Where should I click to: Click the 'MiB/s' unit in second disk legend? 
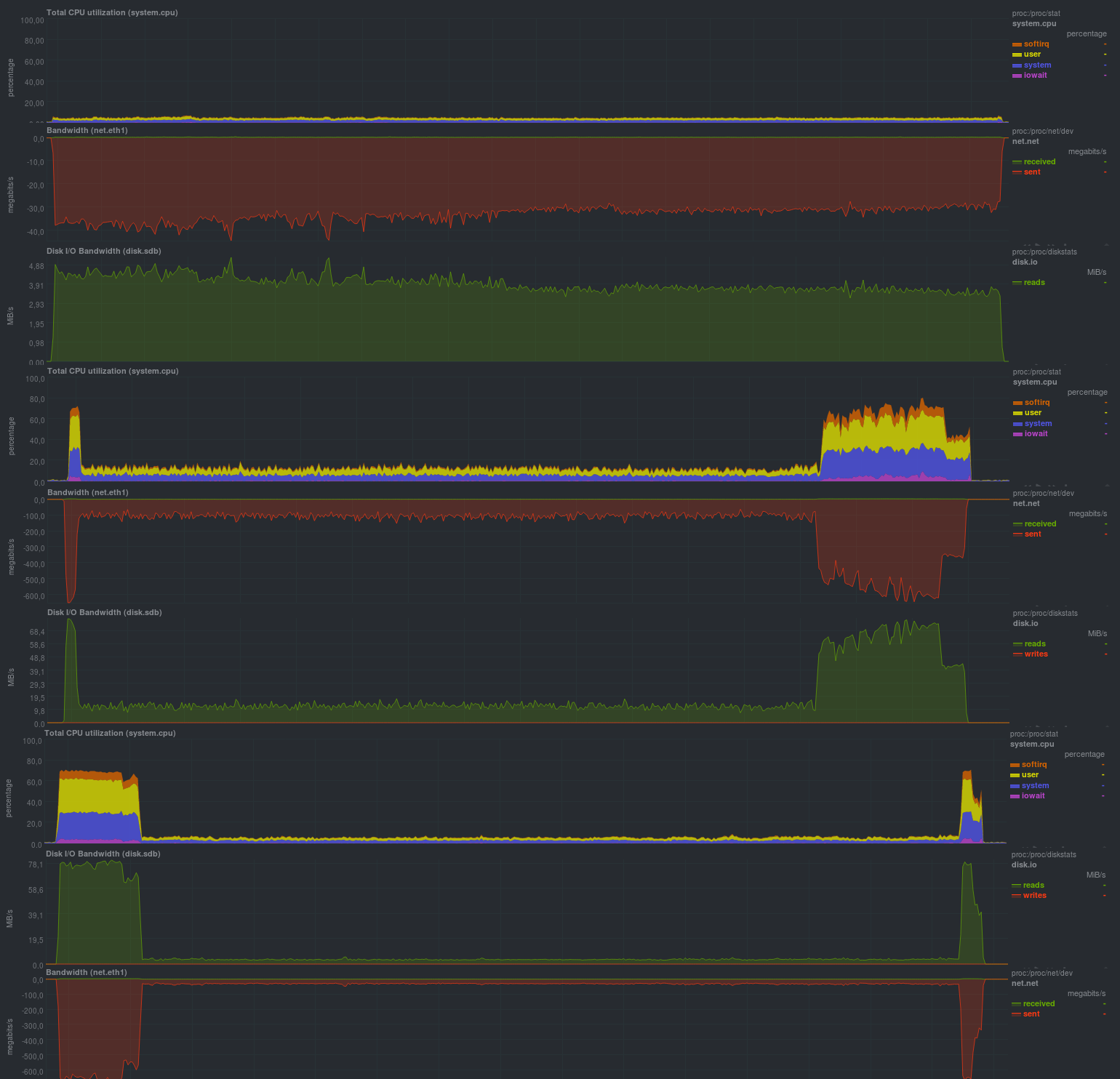[x=1097, y=634]
